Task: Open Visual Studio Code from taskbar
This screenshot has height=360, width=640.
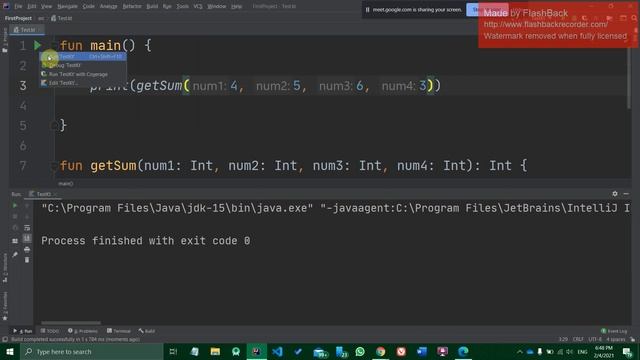Action: click(277, 351)
